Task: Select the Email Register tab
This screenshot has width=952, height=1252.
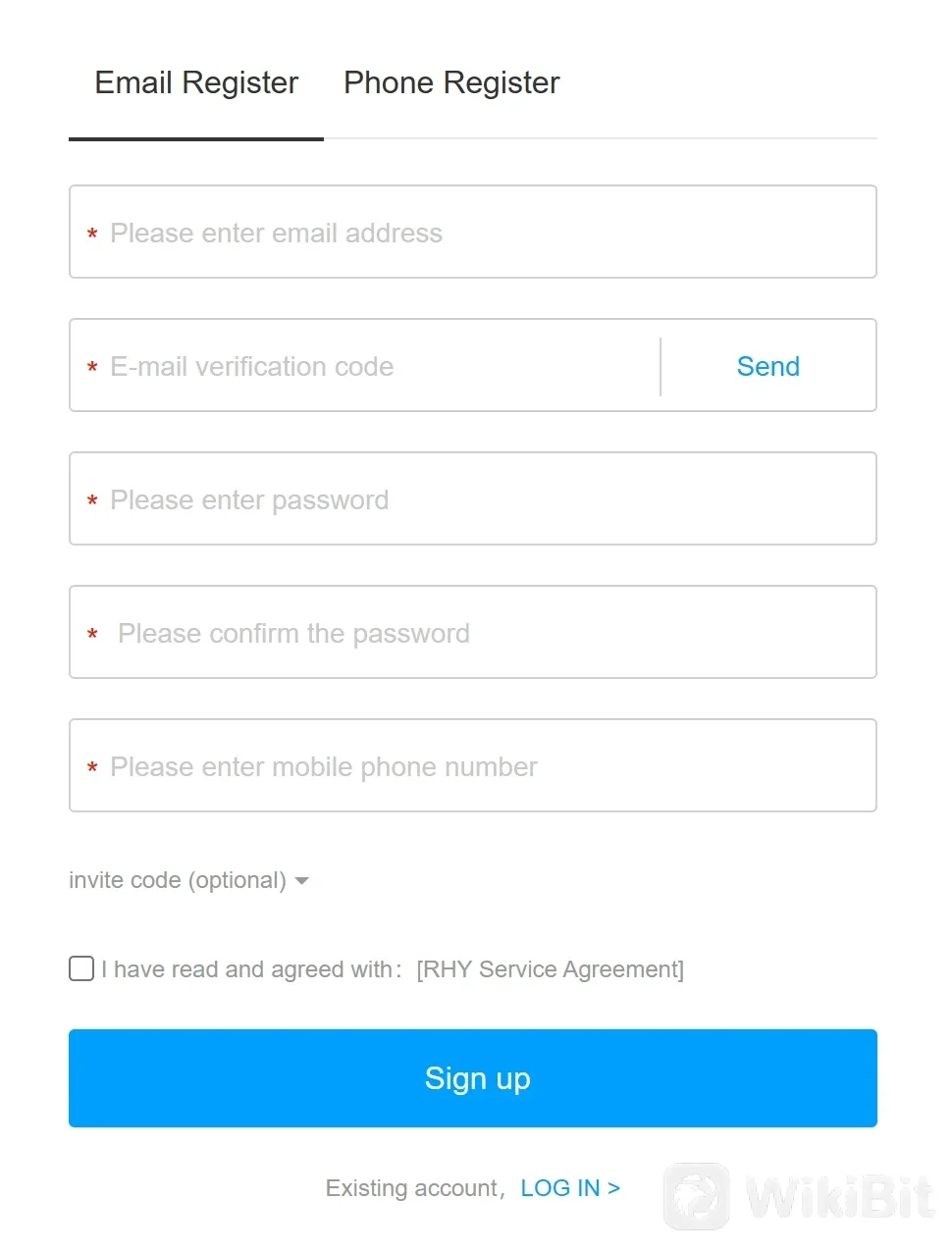Action: tap(195, 82)
